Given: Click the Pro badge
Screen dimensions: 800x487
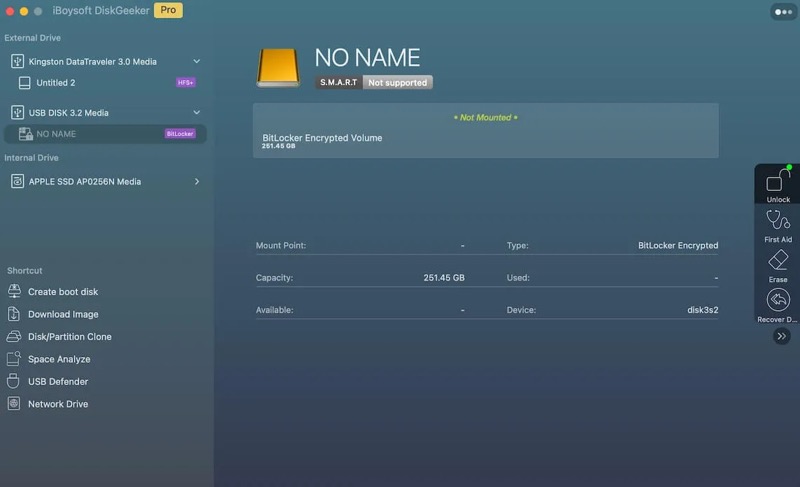Looking at the screenshot, I should [168, 10].
